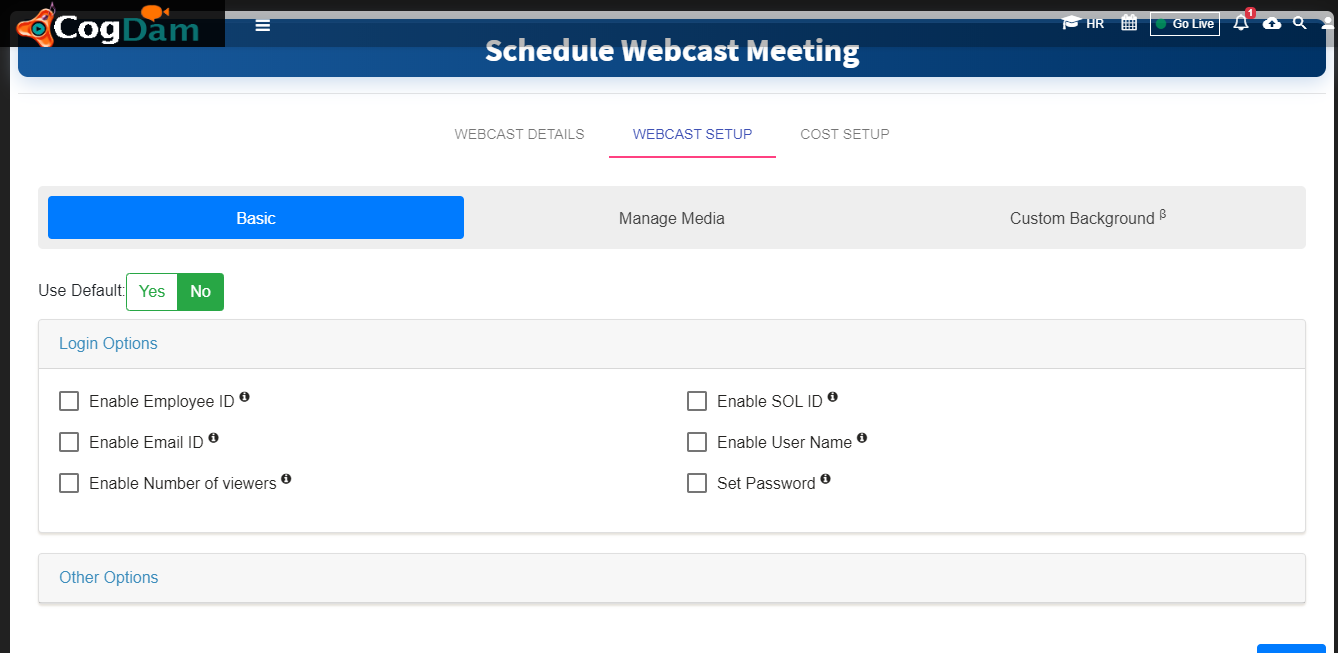
Task: Open the notifications bell
Action: [x=1241, y=23]
